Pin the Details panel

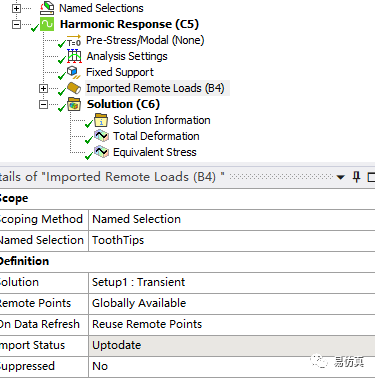[x=356, y=177]
